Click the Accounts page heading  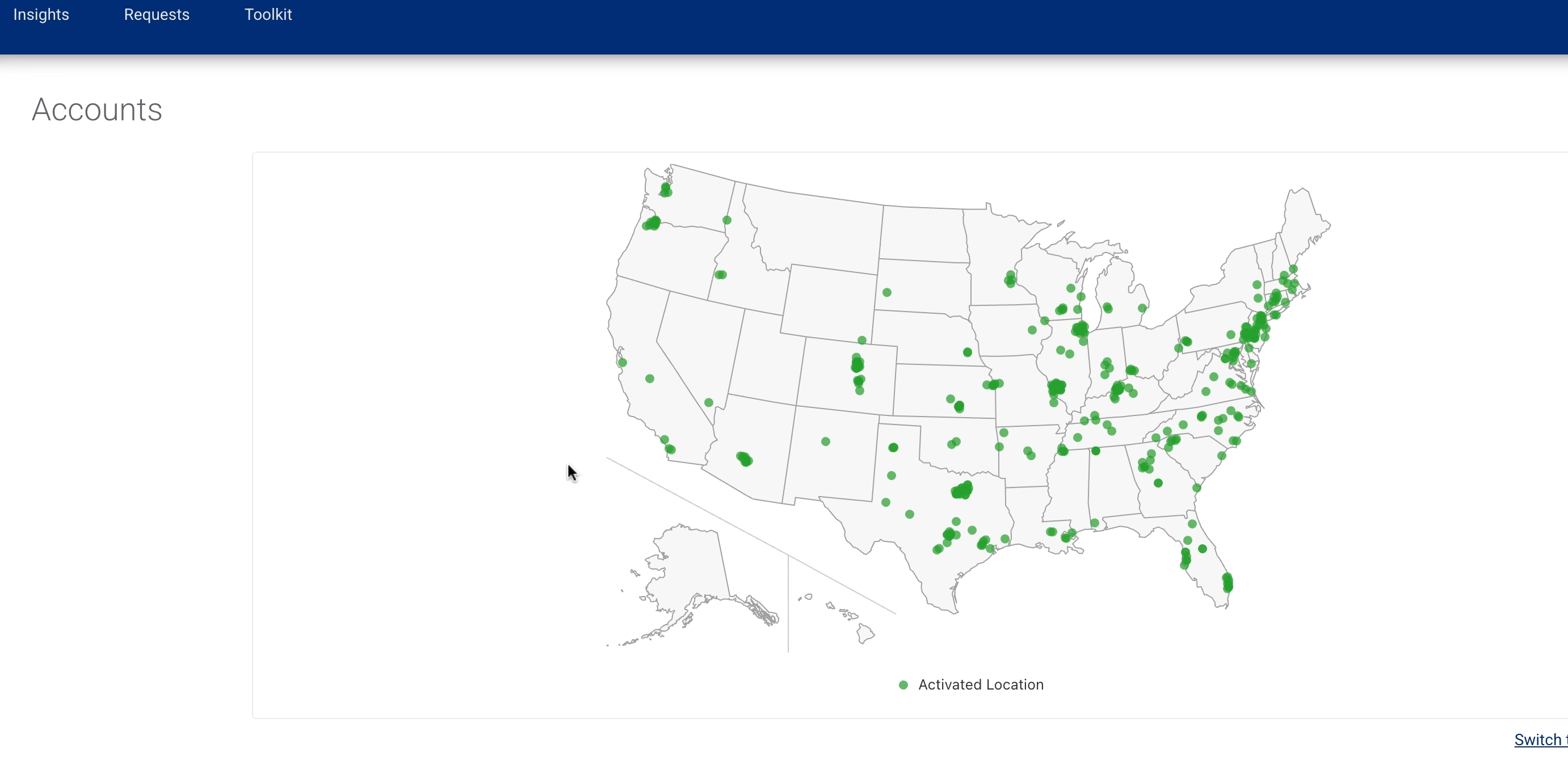[x=97, y=110]
